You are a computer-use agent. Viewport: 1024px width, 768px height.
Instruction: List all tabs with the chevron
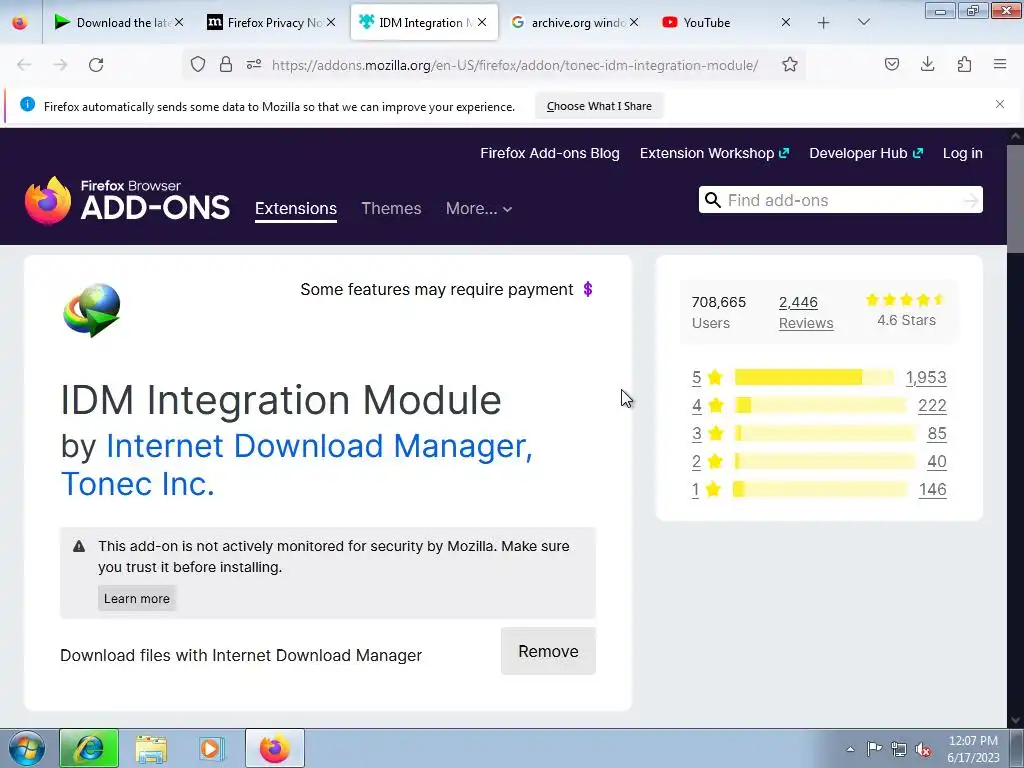tap(863, 22)
